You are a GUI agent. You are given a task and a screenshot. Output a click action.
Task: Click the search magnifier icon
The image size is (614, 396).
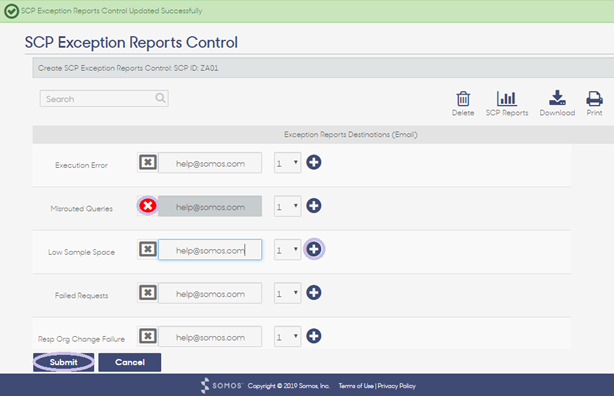coord(160,98)
